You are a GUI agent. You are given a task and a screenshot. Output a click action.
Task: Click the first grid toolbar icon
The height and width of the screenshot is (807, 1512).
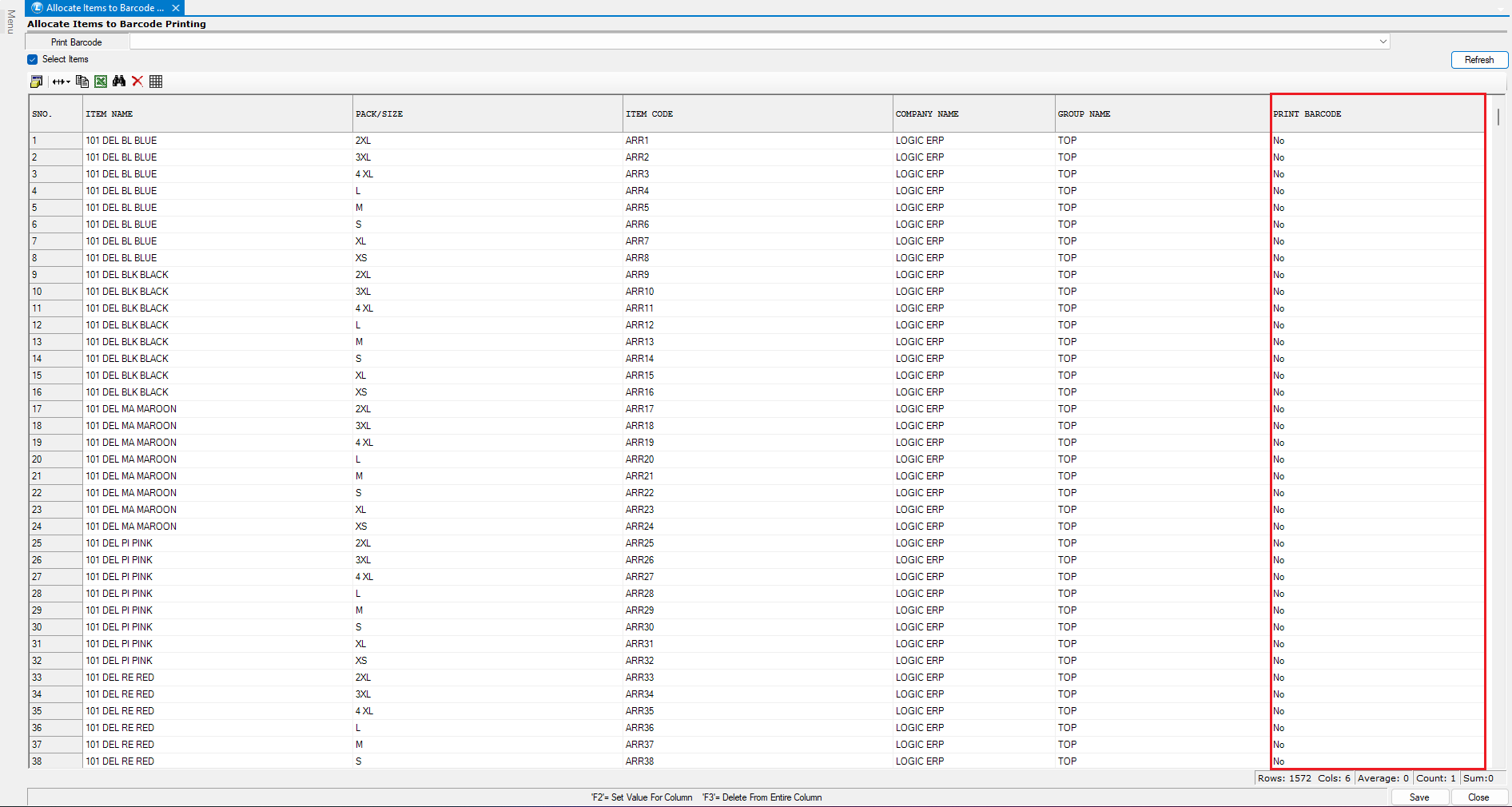36,81
